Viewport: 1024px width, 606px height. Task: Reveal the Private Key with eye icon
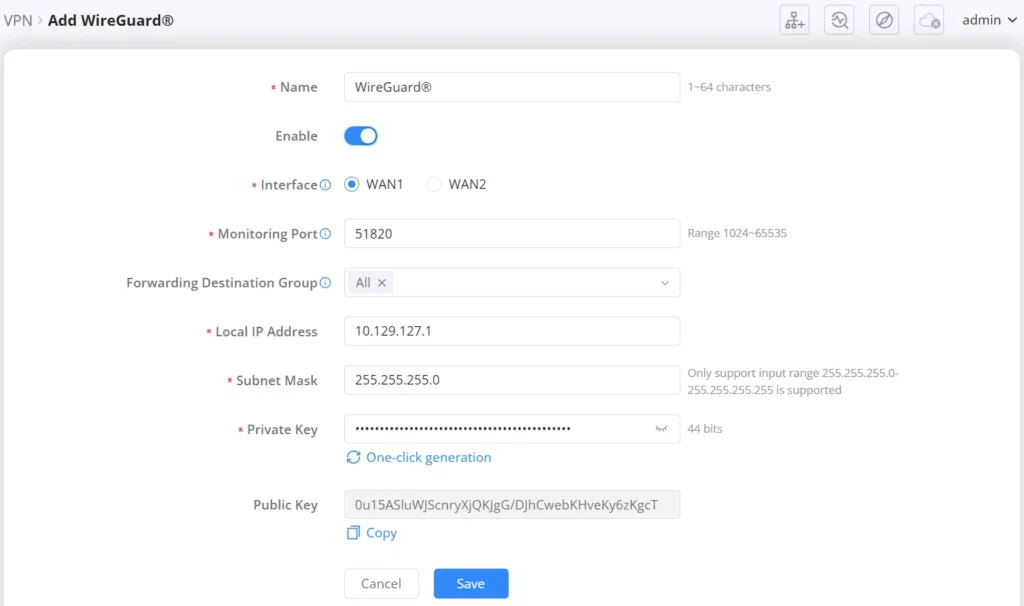[x=661, y=429]
